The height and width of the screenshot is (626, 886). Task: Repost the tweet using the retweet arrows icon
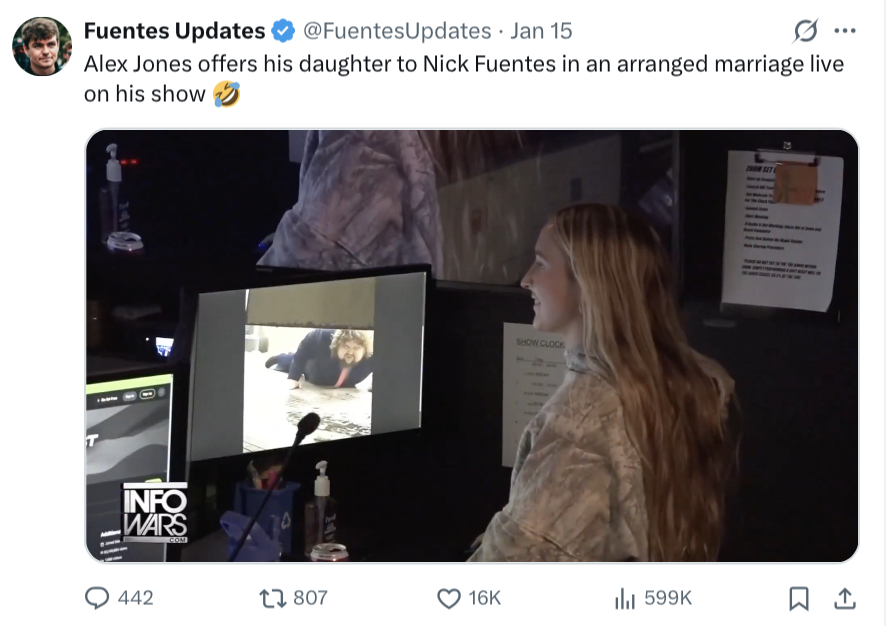tap(272, 598)
